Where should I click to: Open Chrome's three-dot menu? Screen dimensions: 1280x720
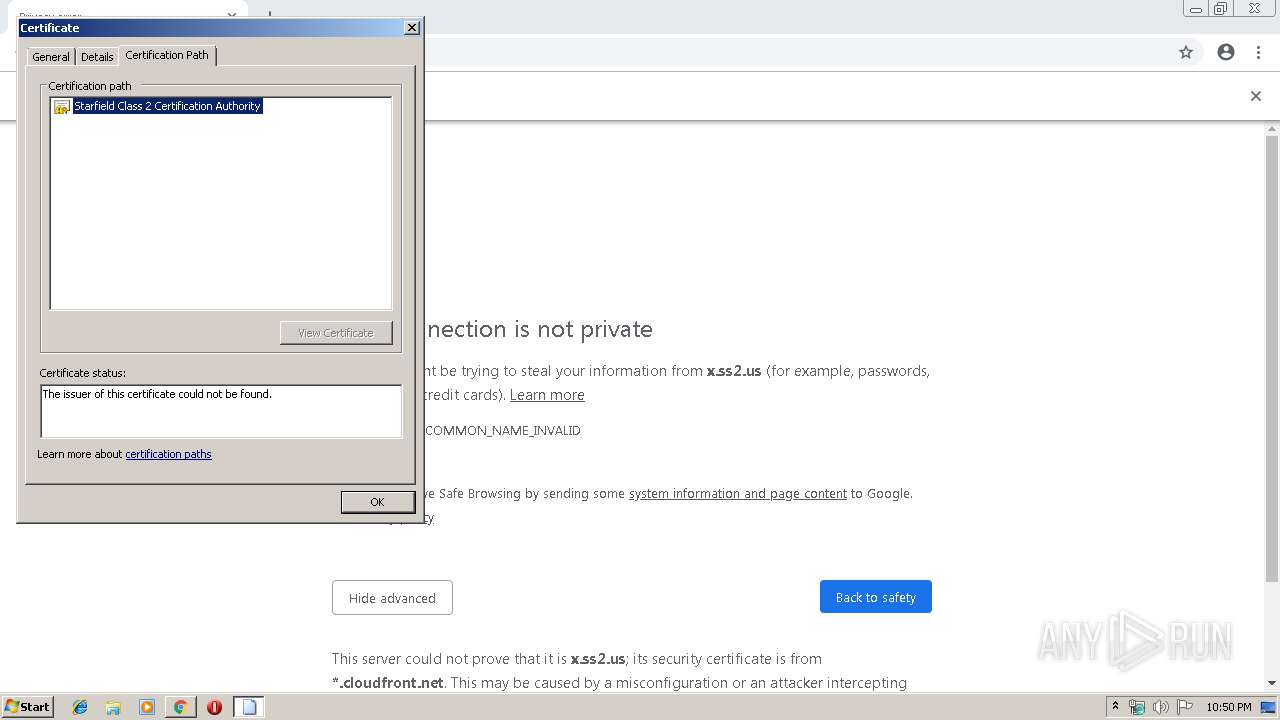(1258, 52)
